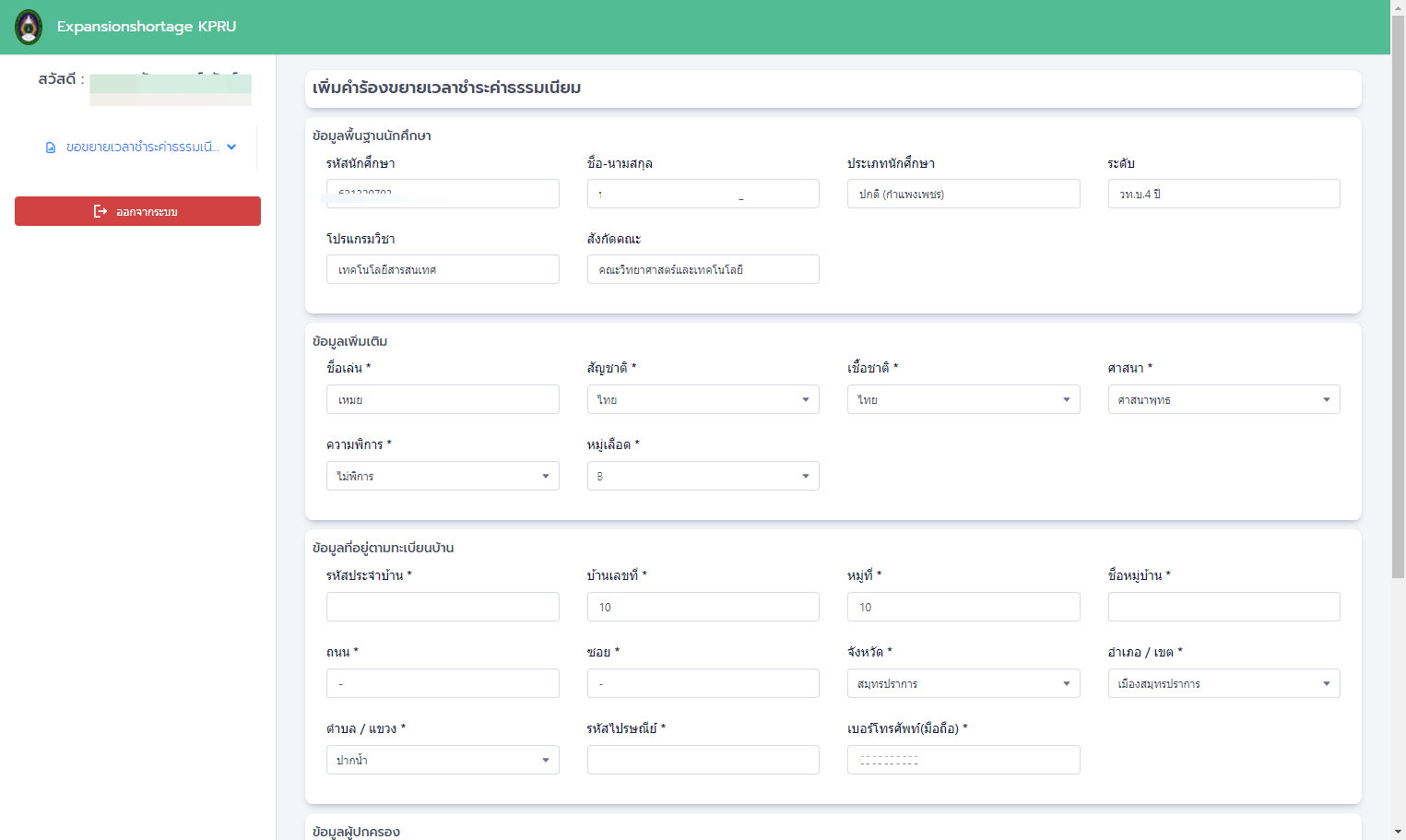Click the หมู่ที่ village number field

(963, 607)
